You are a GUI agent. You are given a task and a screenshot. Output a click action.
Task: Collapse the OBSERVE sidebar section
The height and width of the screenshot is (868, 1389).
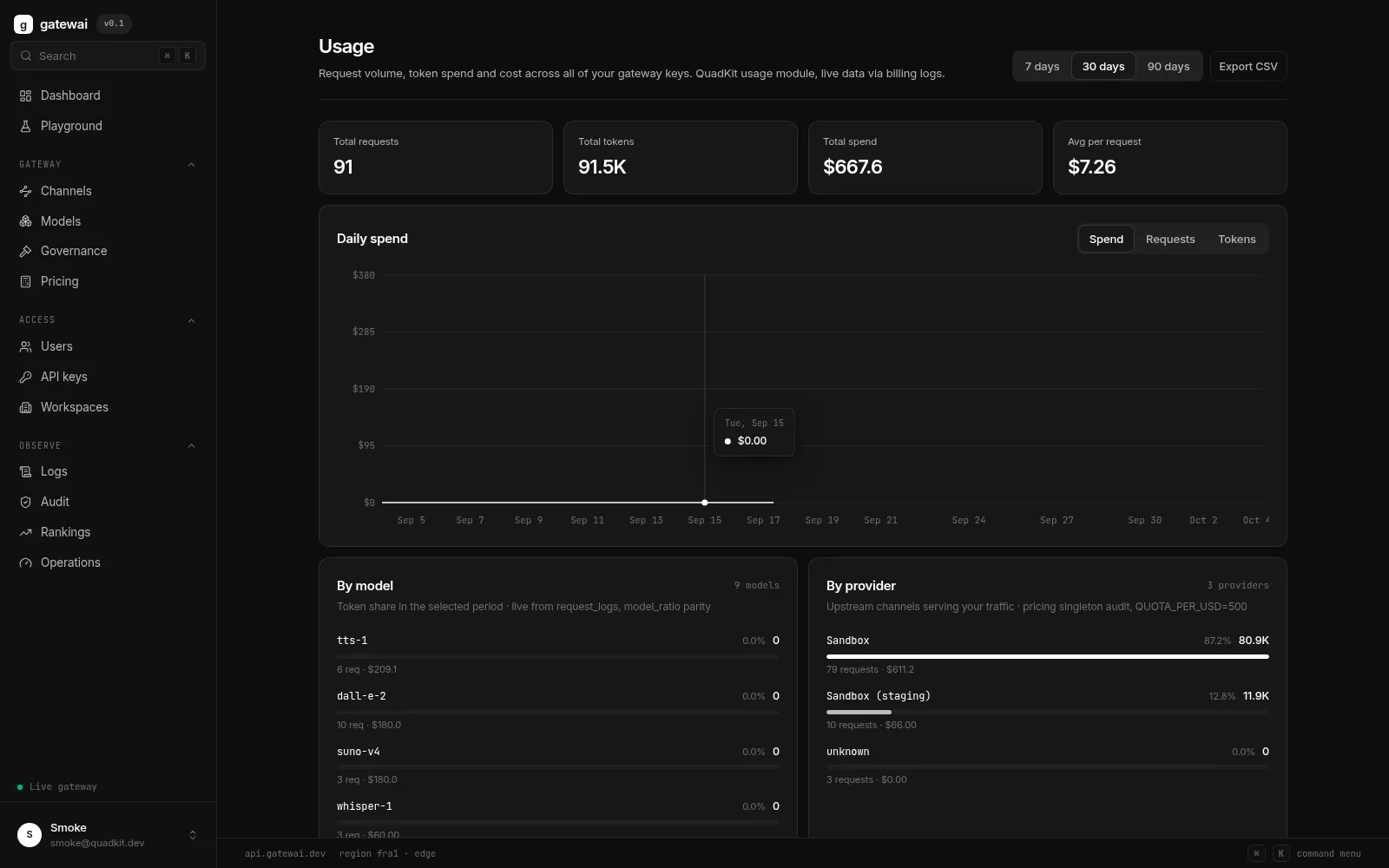coord(192,445)
